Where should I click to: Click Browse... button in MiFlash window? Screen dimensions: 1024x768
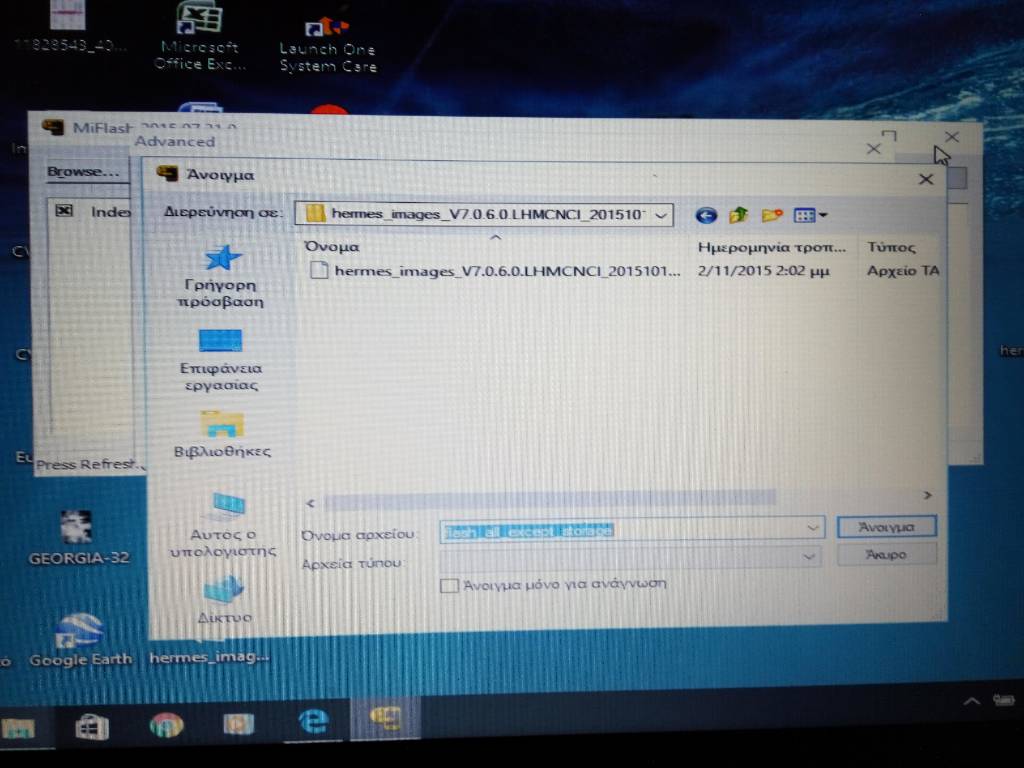pos(84,172)
